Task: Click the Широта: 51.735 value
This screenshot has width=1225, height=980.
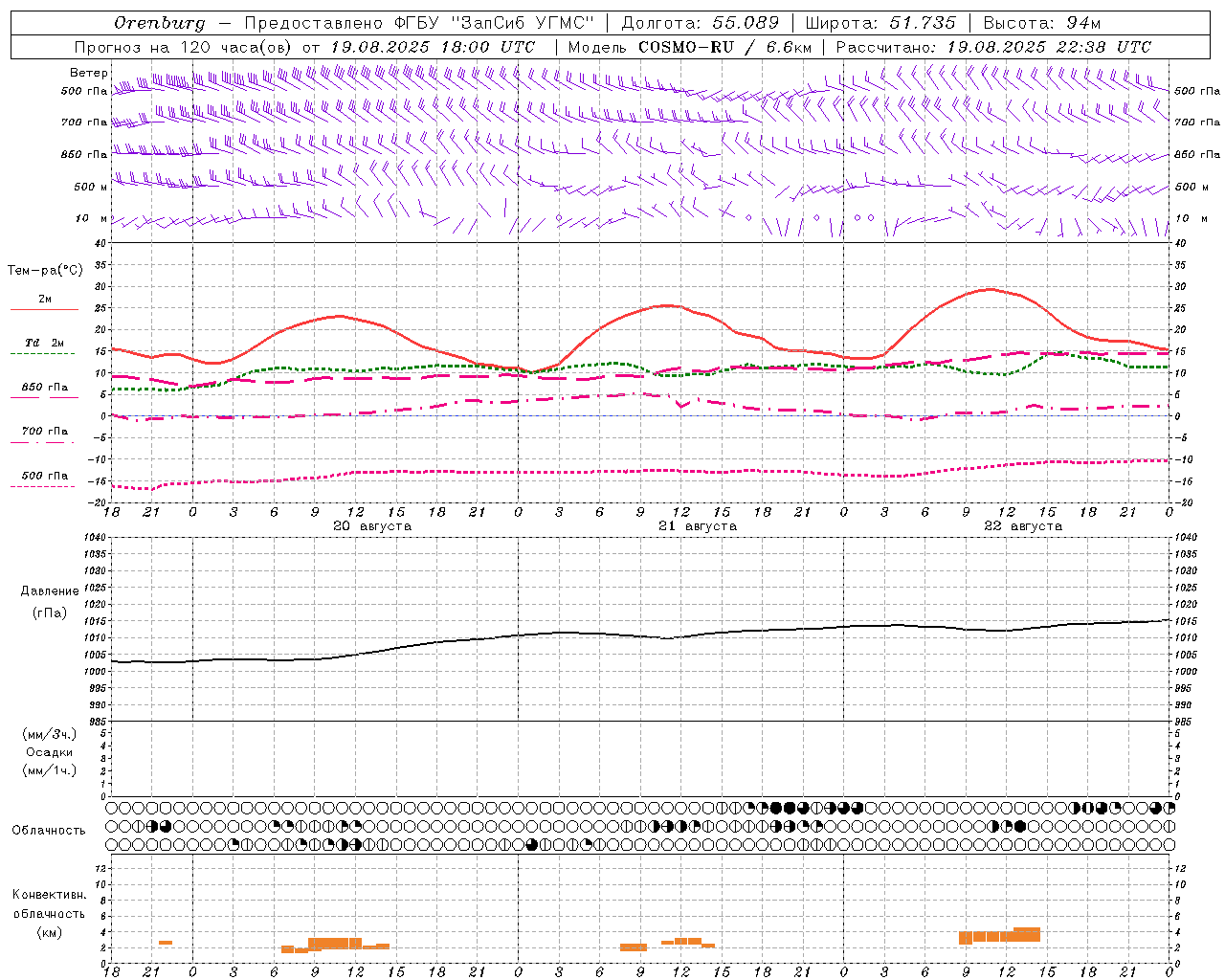Action: [x=880, y=23]
